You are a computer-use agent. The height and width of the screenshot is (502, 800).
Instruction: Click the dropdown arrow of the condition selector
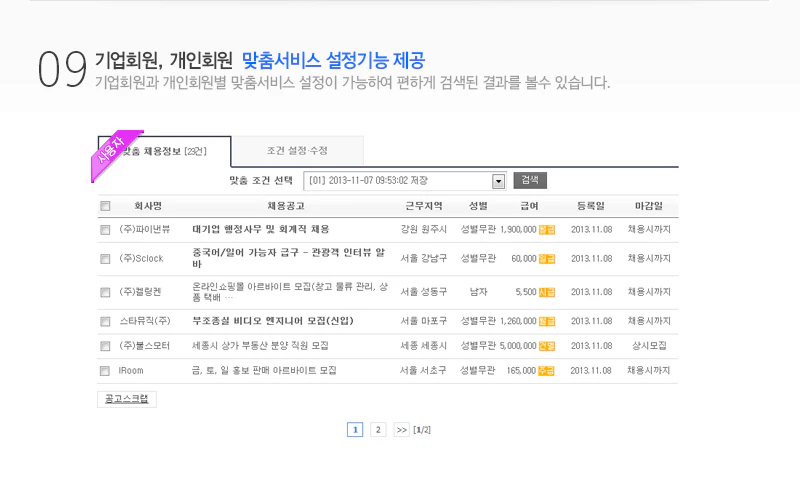pos(498,181)
